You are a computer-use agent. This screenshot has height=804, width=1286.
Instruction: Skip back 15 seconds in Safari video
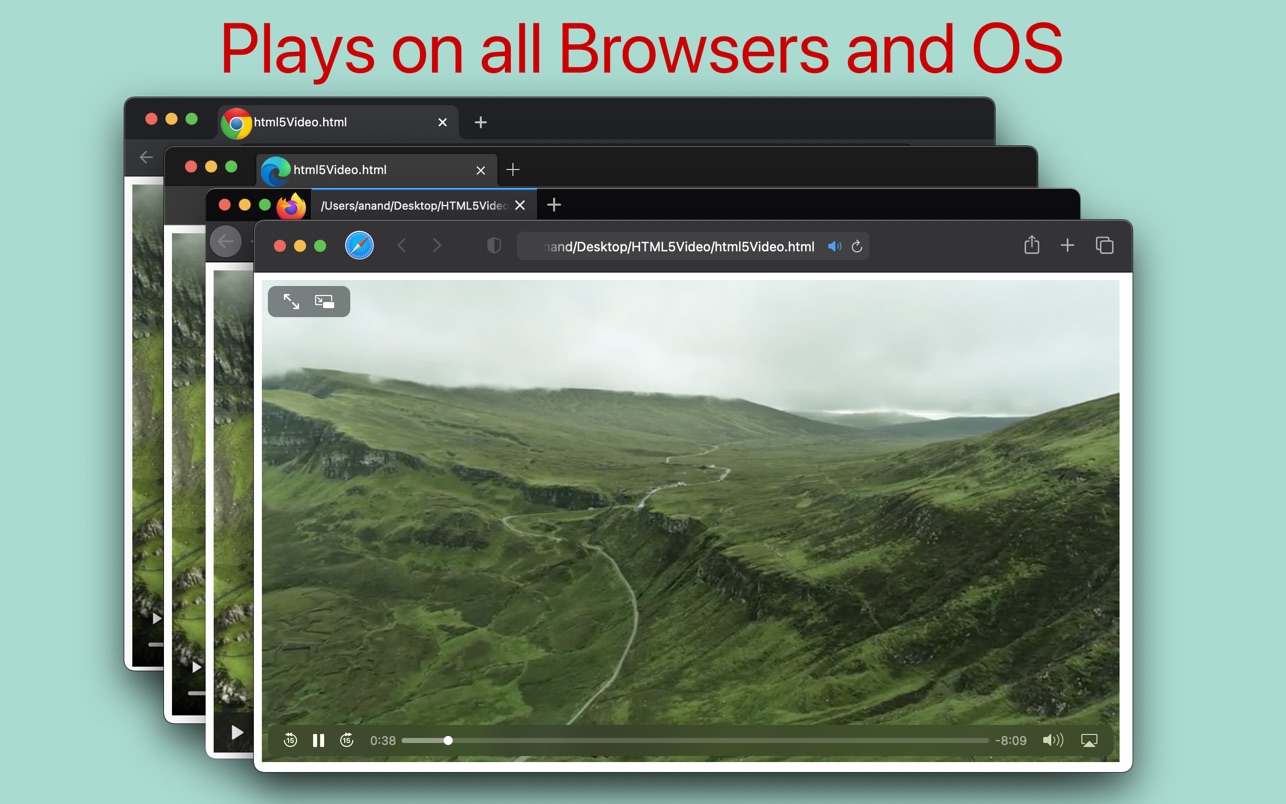coord(290,740)
